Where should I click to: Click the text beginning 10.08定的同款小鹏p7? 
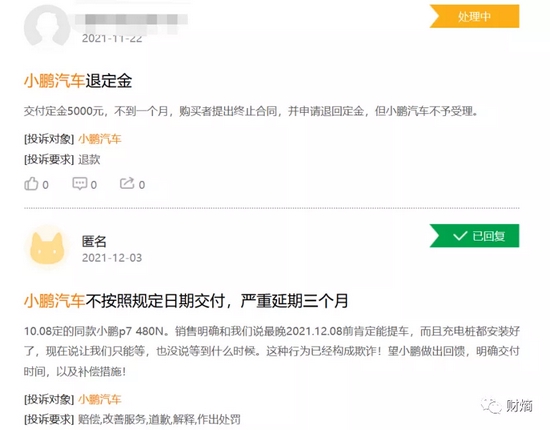tap(272, 351)
